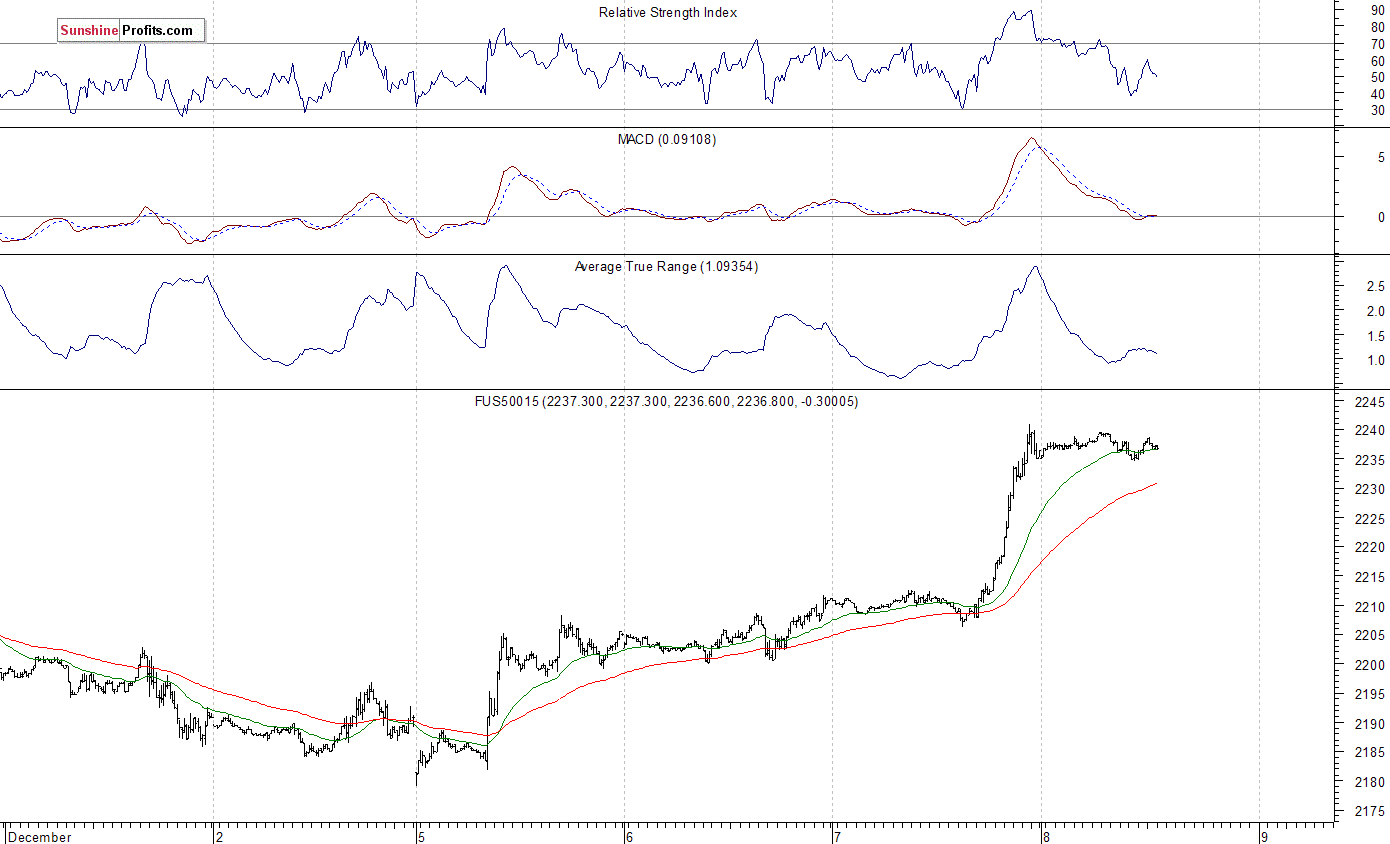Click the 2215 price axis label

[x=1370, y=578]
